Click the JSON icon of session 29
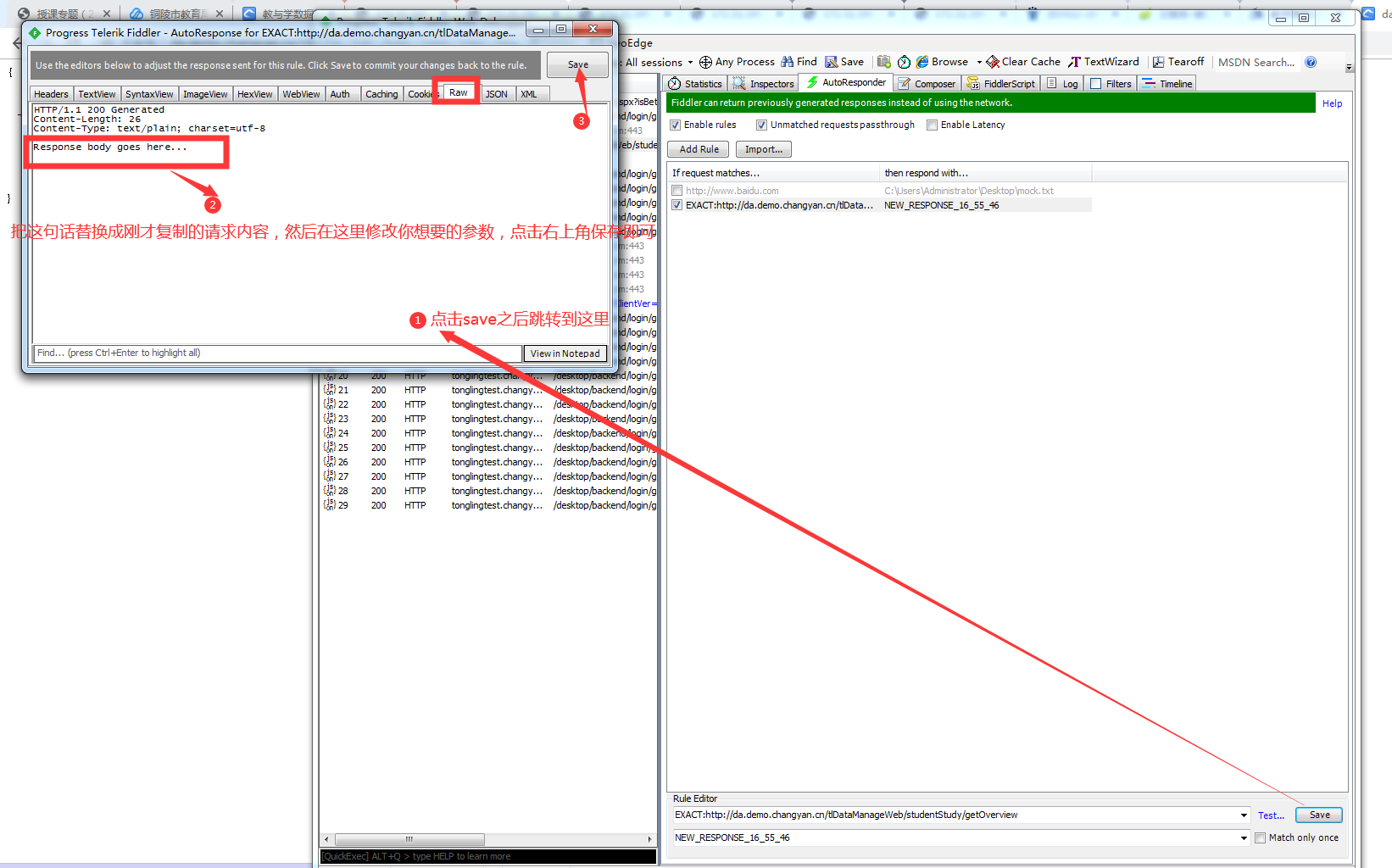 tap(330, 505)
